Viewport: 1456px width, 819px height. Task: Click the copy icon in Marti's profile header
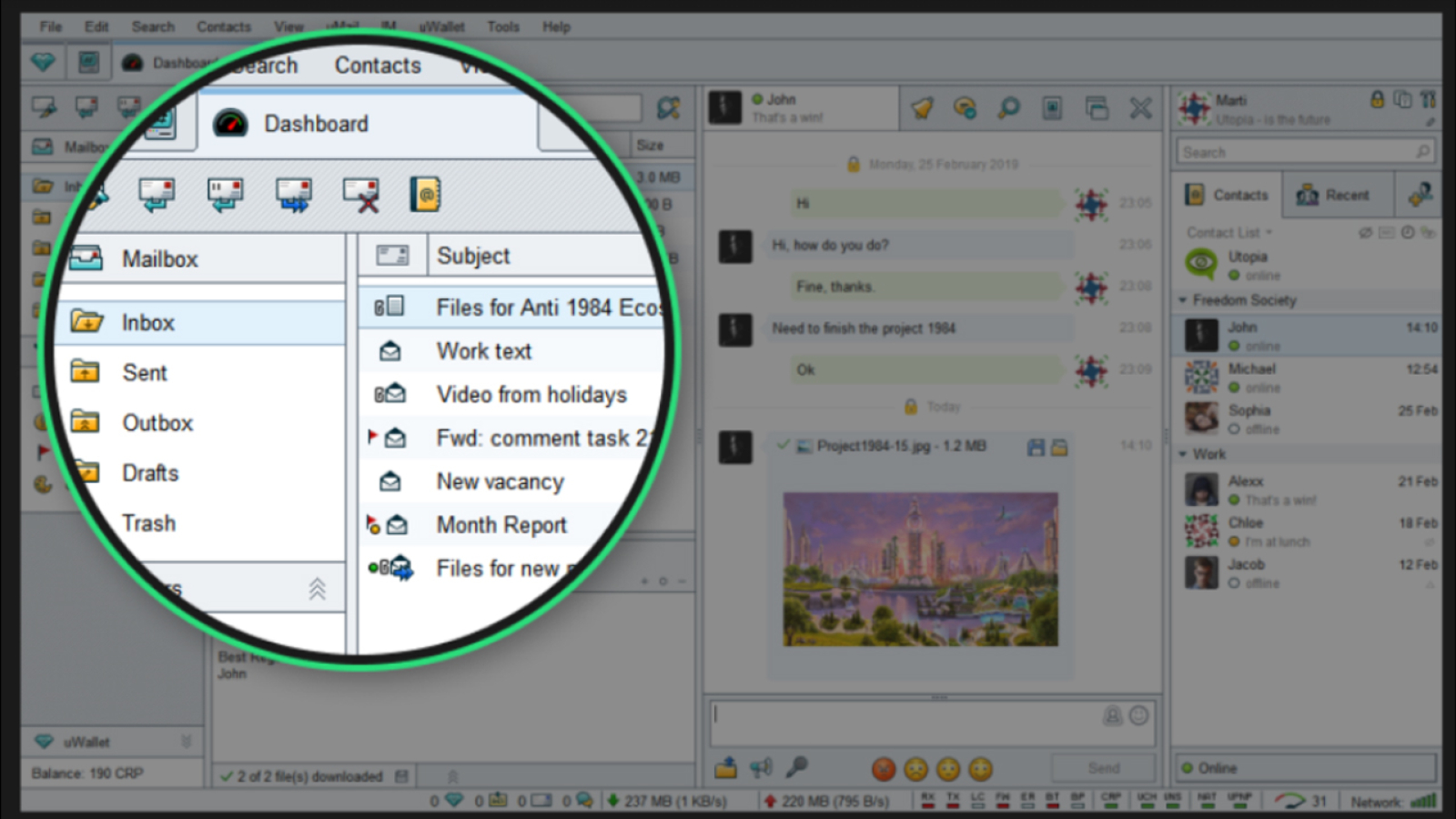[x=1402, y=99]
